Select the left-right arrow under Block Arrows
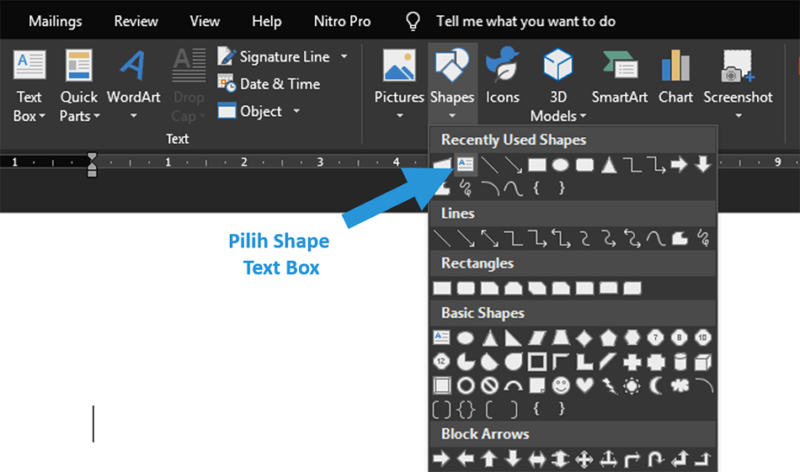800x472 pixels. point(537,460)
